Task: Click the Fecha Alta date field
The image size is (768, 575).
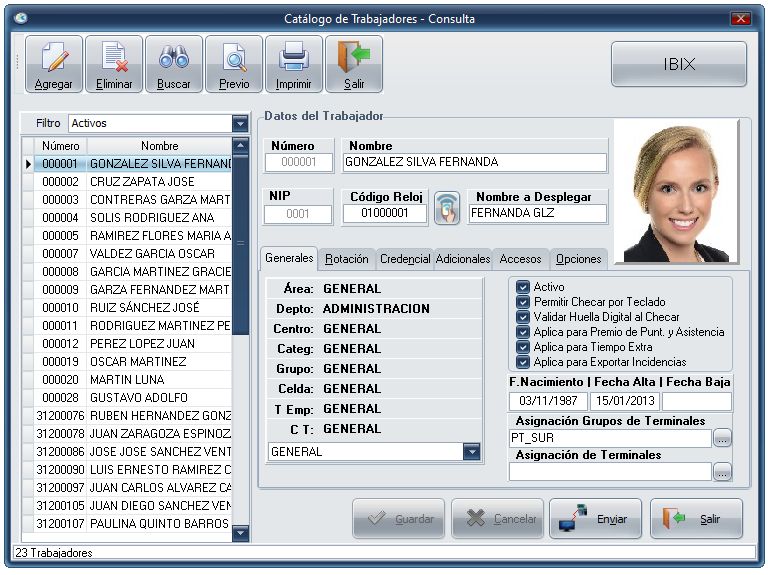Action: [x=625, y=401]
